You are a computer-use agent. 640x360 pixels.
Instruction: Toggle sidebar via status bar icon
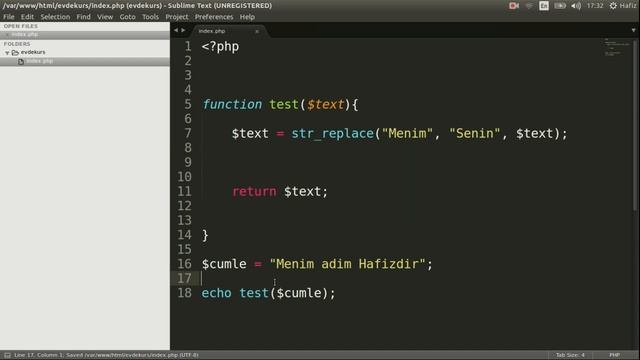pos(7,355)
